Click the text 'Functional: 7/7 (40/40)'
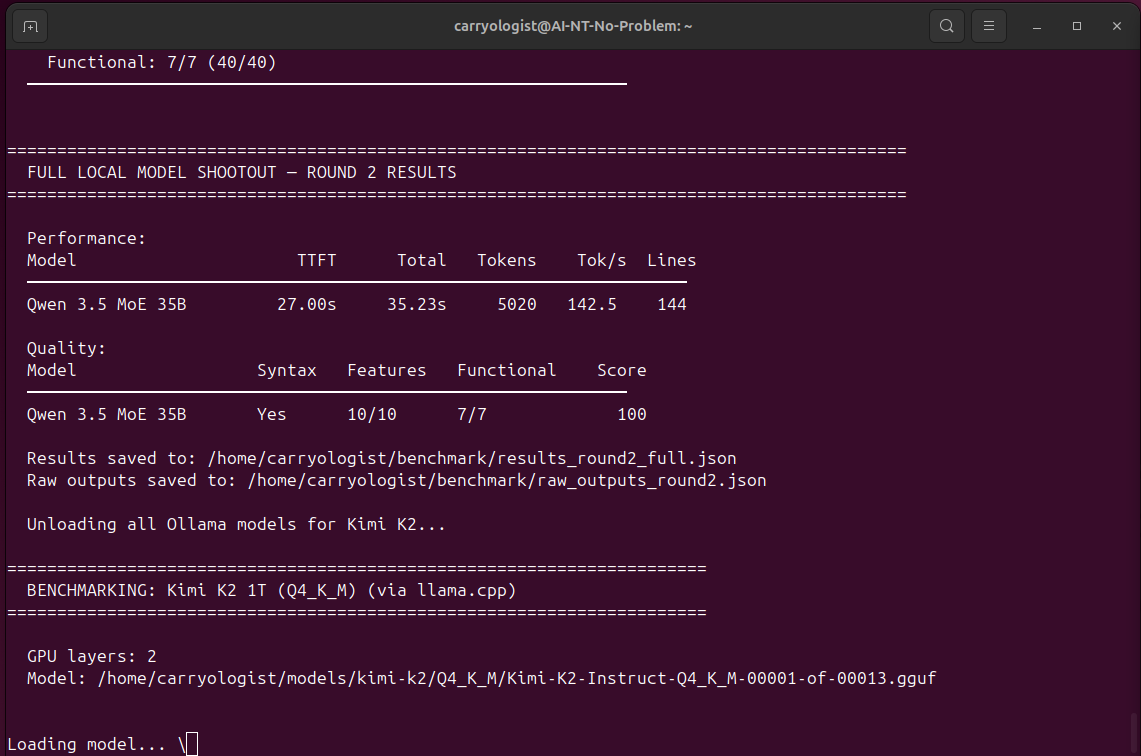The height and width of the screenshot is (756, 1141). pos(162,63)
